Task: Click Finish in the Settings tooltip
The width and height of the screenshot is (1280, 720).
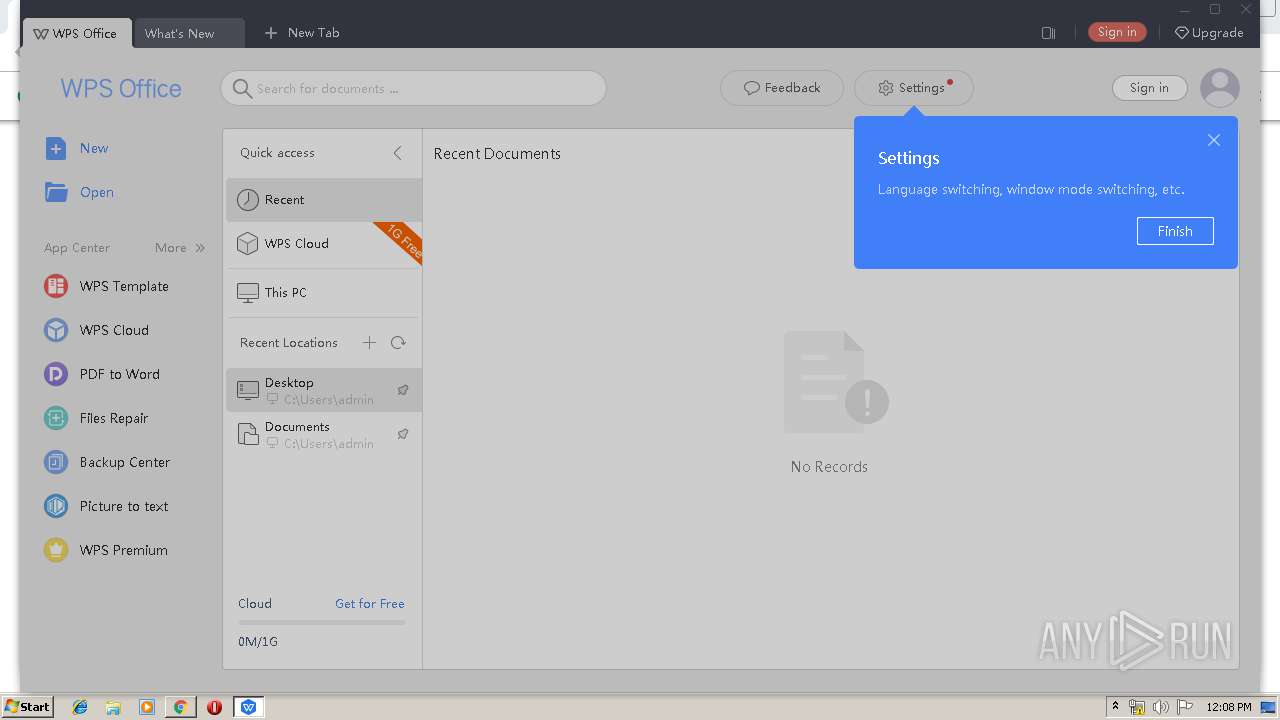Action: [1175, 231]
